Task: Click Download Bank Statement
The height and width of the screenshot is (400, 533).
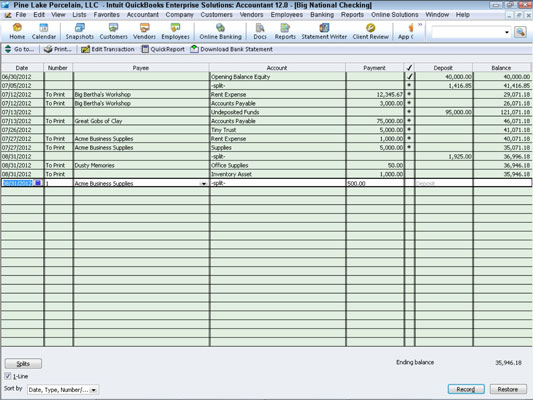Action: [231, 49]
